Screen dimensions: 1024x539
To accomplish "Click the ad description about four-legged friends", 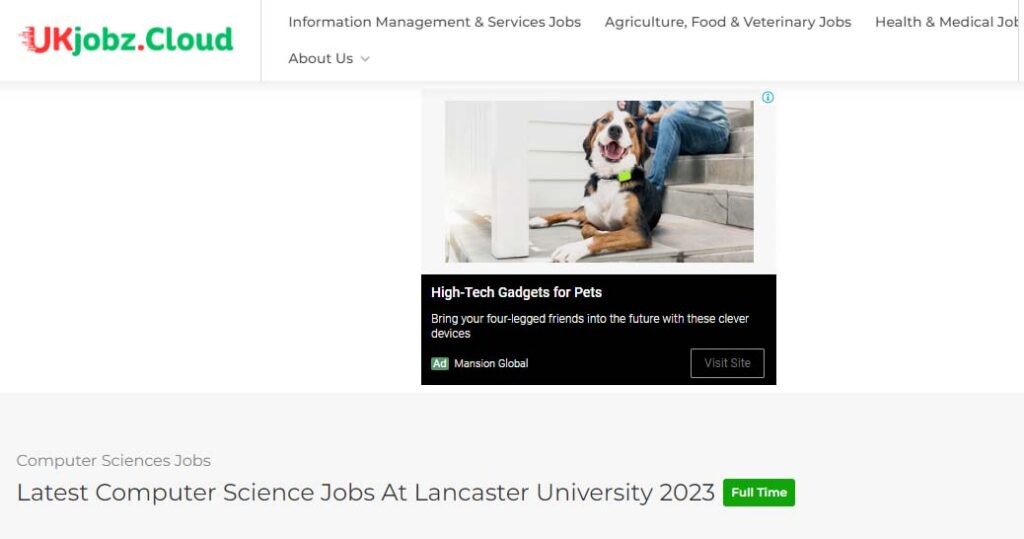I will tap(590, 326).
